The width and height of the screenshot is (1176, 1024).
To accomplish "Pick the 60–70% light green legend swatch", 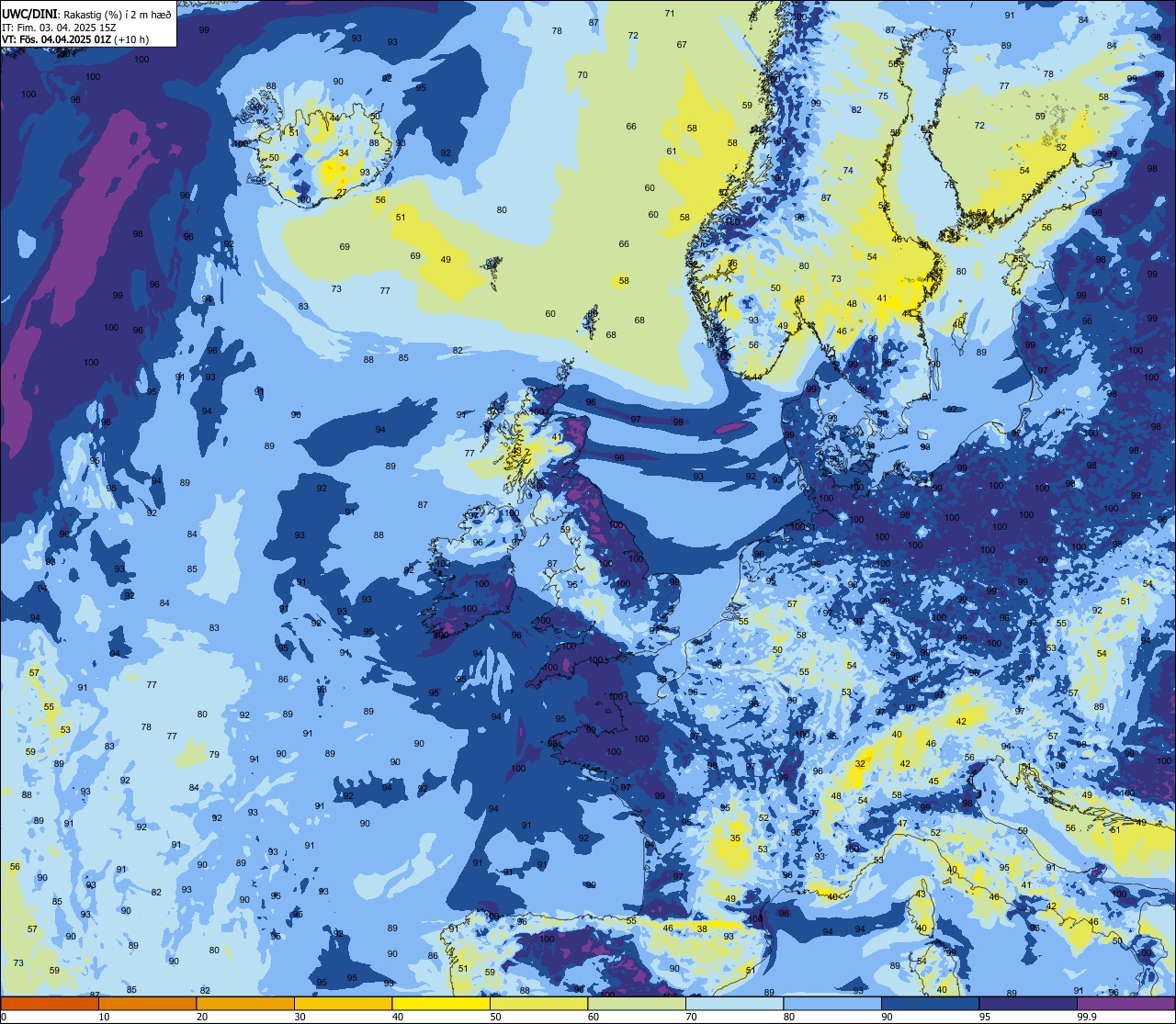I will click(x=637, y=1003).
